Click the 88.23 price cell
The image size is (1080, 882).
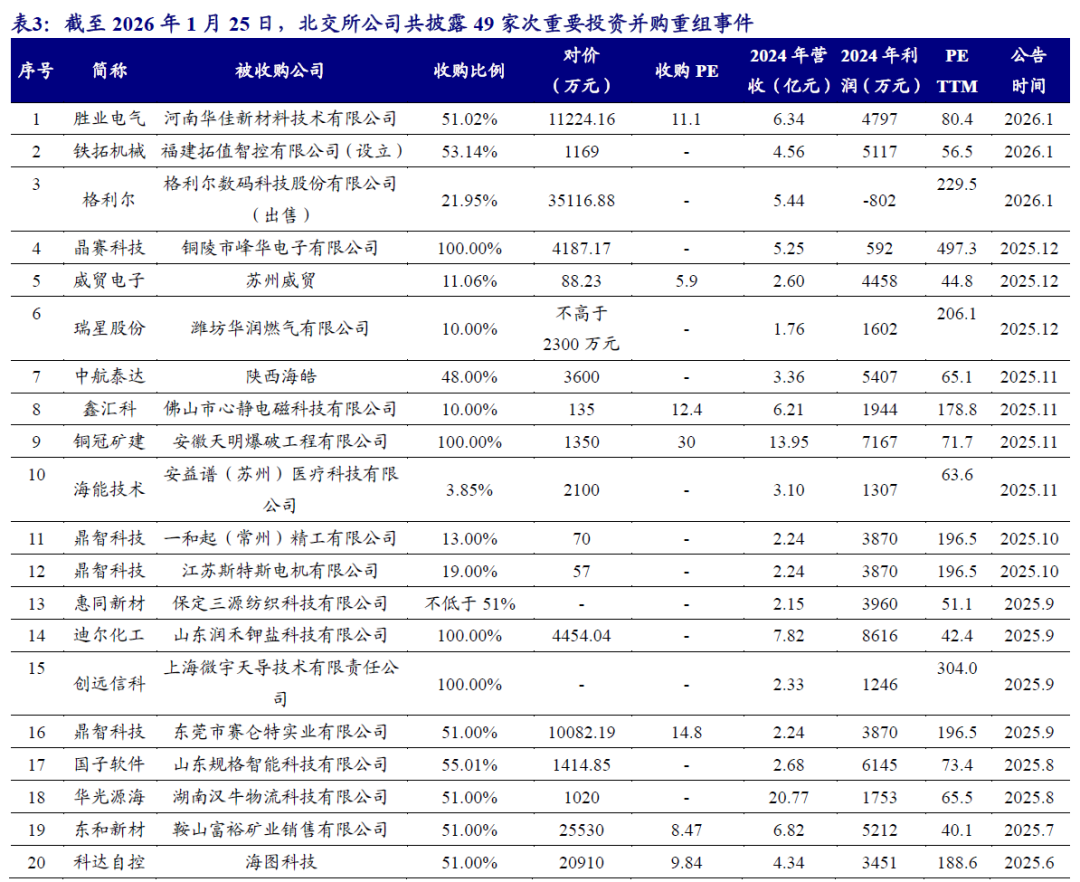click(581, 281)
